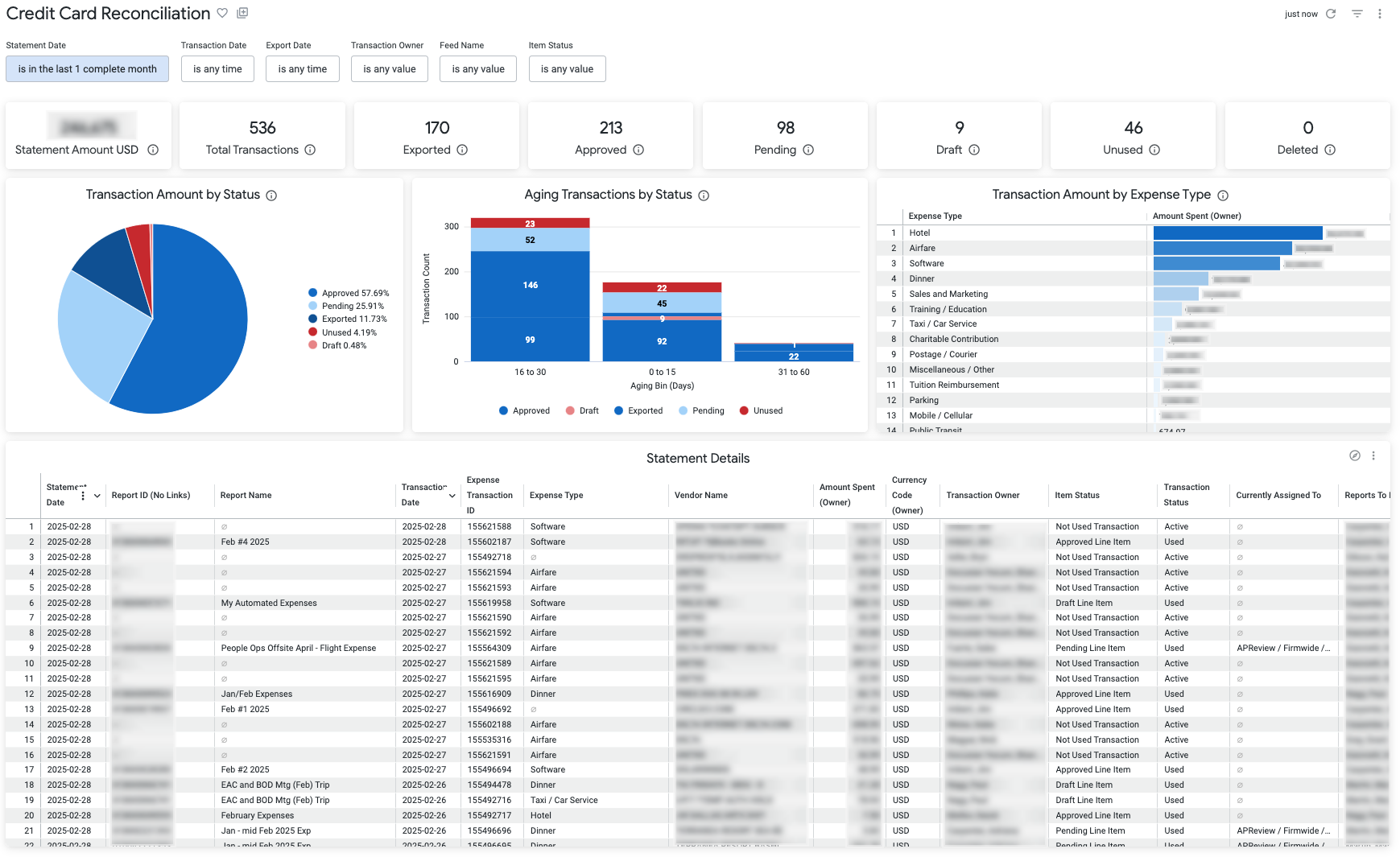Open the dashboard three-dot menu

(x=1381, y=14)
